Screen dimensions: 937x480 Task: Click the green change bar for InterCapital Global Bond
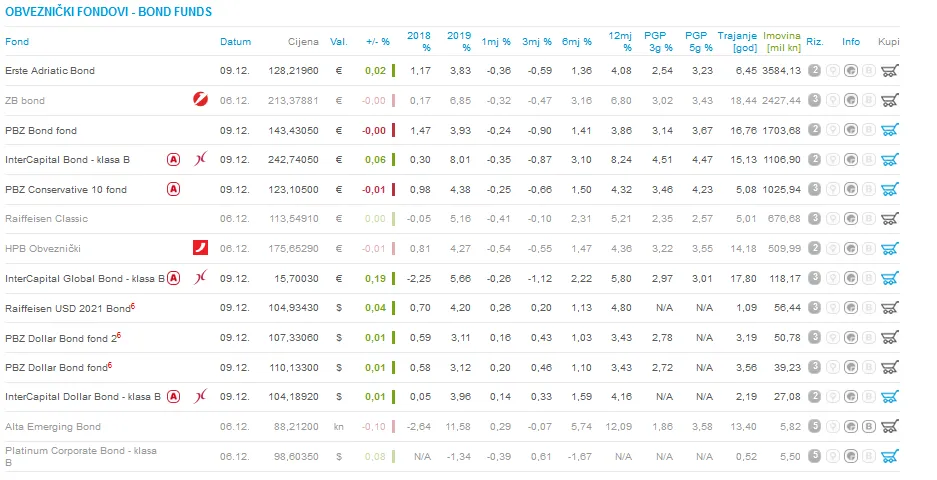(393, 278)
